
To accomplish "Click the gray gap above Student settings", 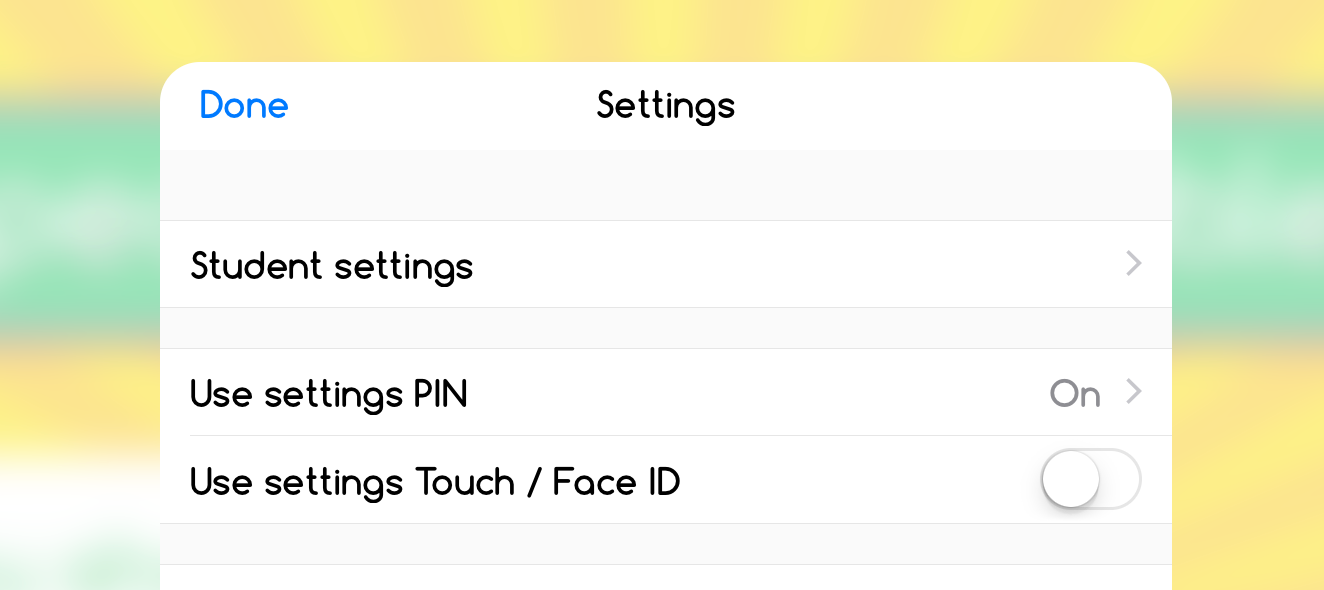I will pyautogui.click(x=666, y=185).
